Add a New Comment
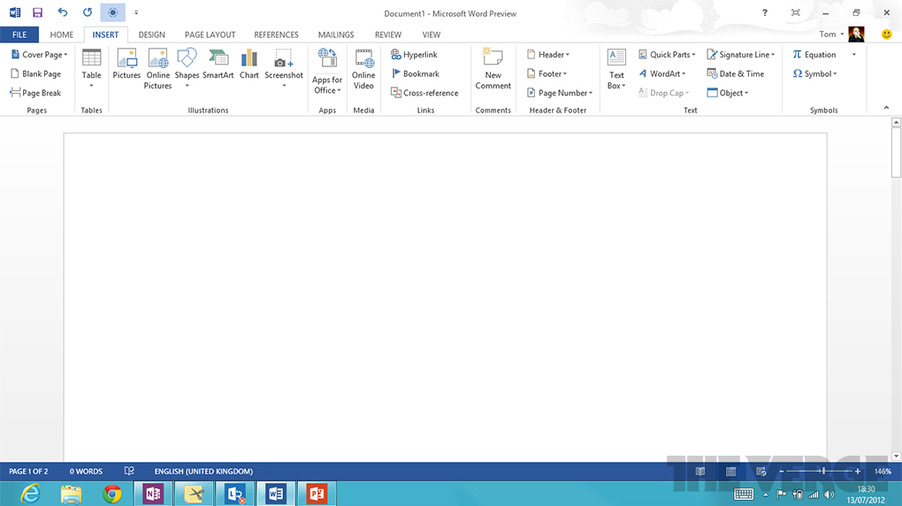 tap(493, 67)
